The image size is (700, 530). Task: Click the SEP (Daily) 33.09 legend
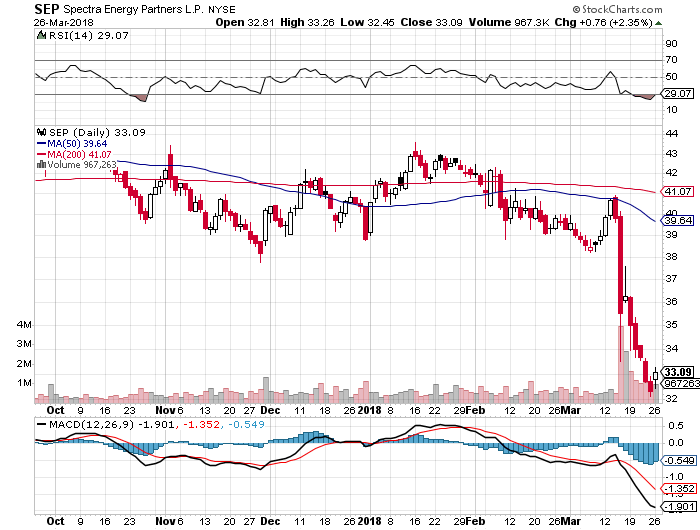click(97, 133)
